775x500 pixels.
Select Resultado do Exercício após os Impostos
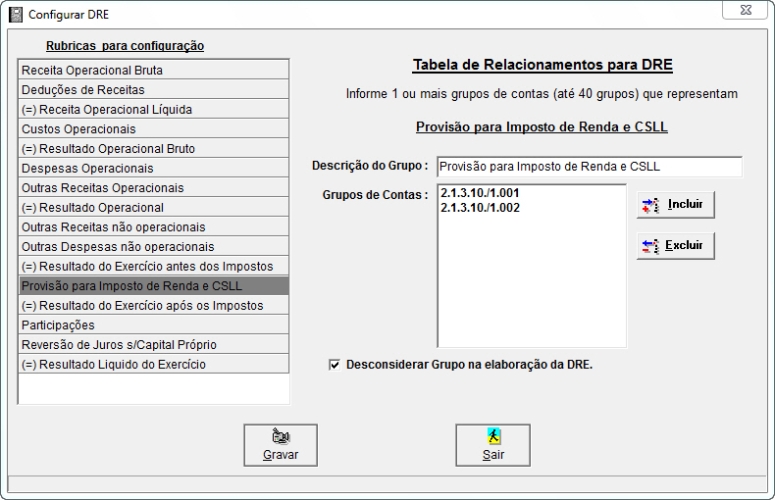[x=153, y=305]
